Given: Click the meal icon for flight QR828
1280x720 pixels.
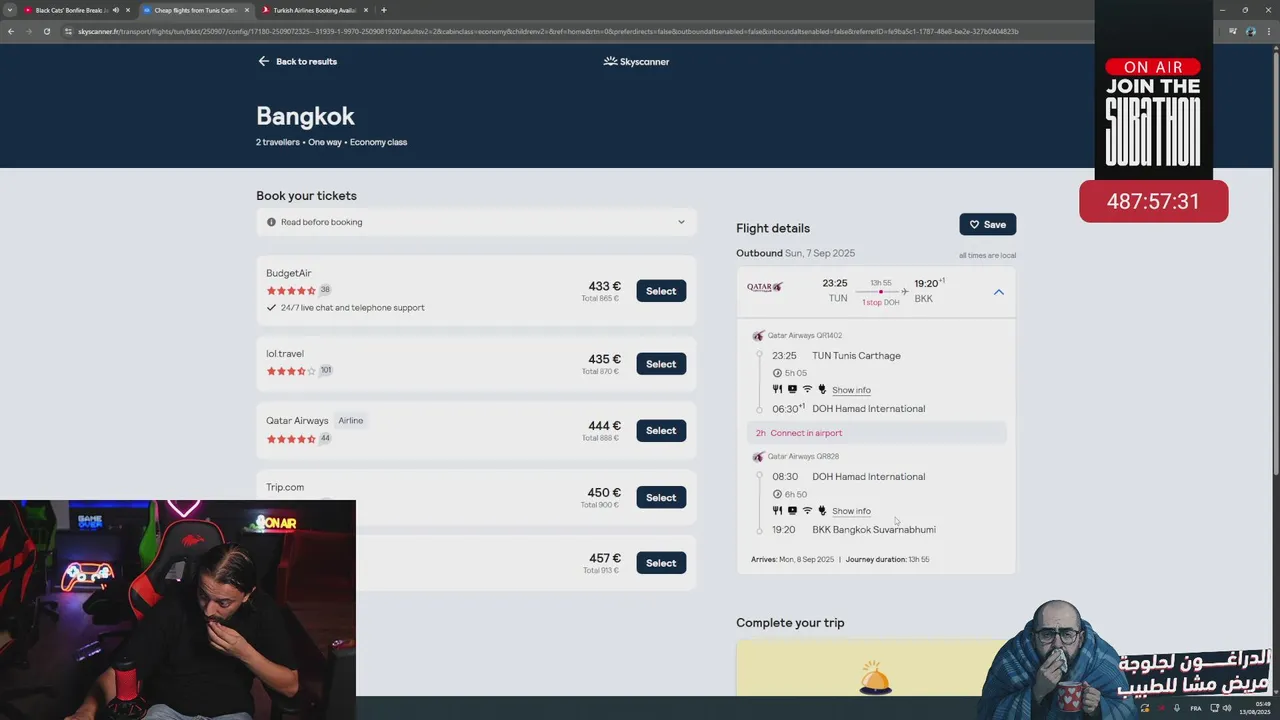Looking at the screenshot, I should pos(777,510).
